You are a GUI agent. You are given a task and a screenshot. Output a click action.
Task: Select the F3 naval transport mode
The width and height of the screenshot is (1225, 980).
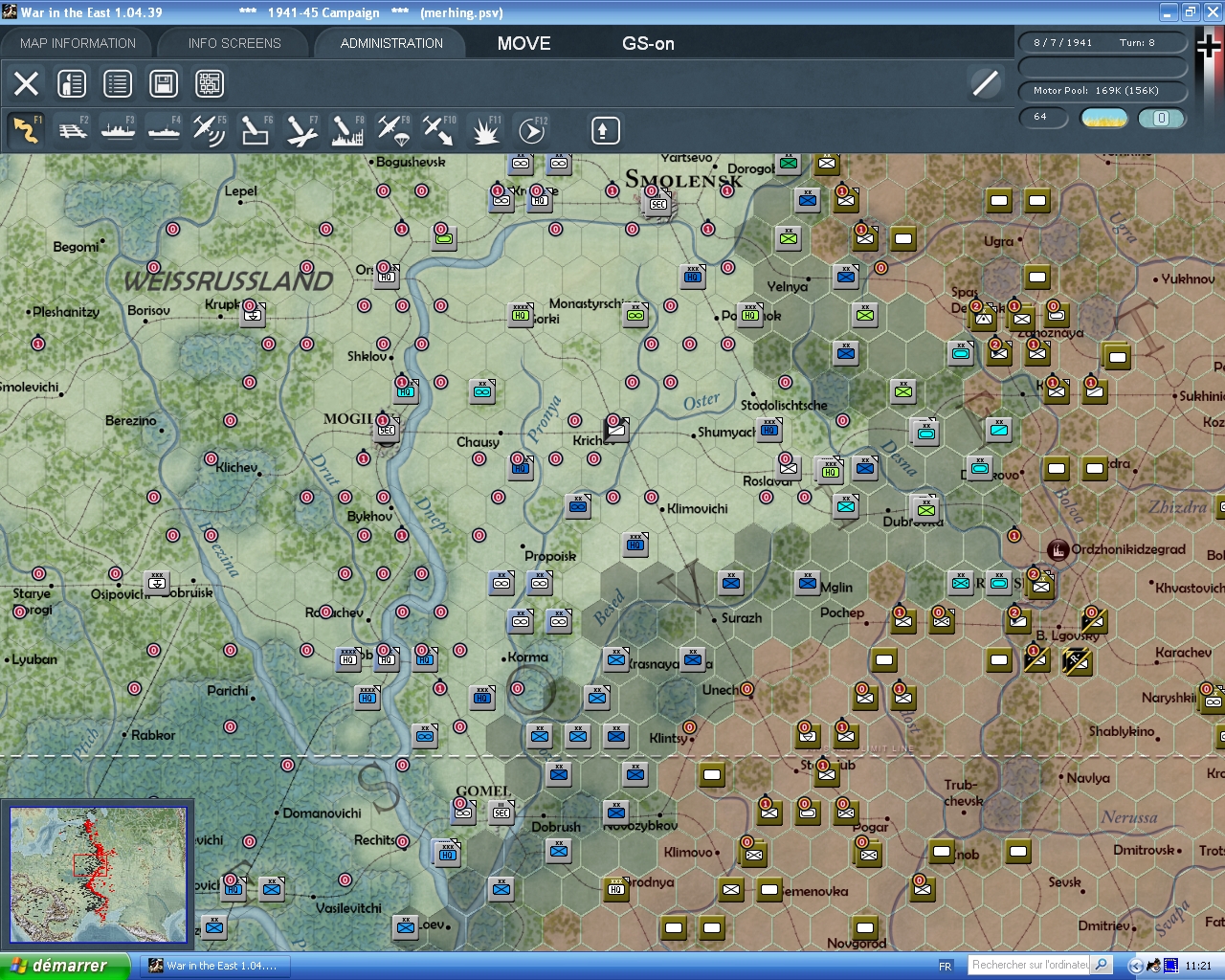(x=119, y=130)
